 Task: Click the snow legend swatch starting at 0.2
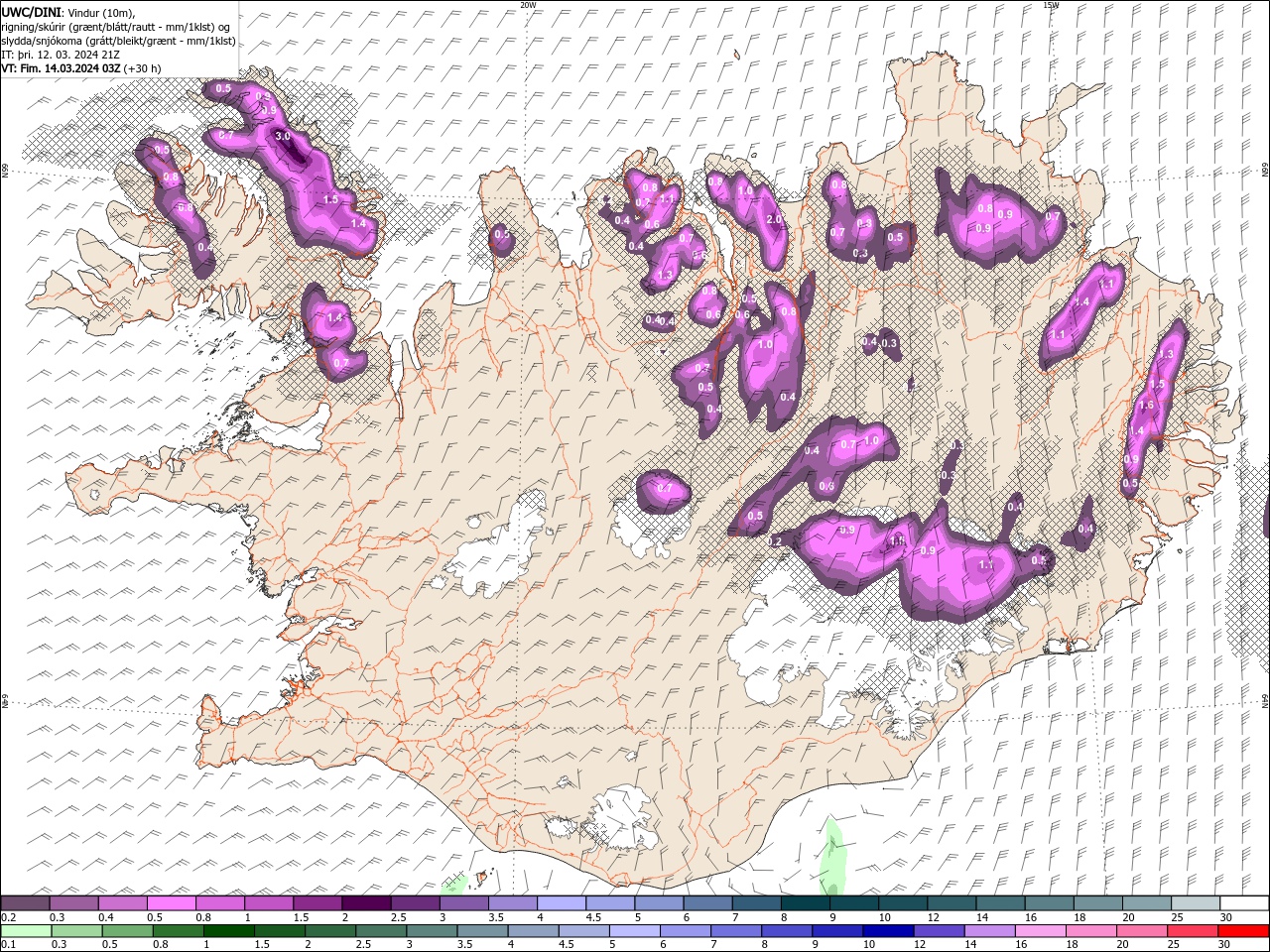tap(25, 903)
